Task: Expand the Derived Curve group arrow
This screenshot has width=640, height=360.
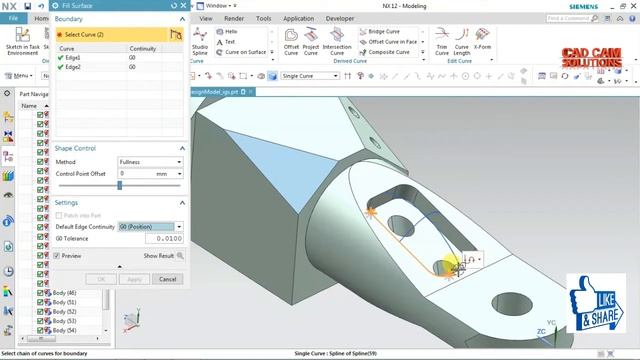Action: 424,60
